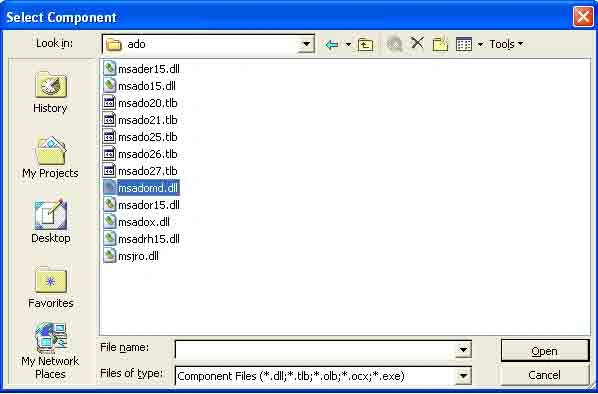598x394 pixels.
Task: Select file msado21.tlb
Action: 140,120
